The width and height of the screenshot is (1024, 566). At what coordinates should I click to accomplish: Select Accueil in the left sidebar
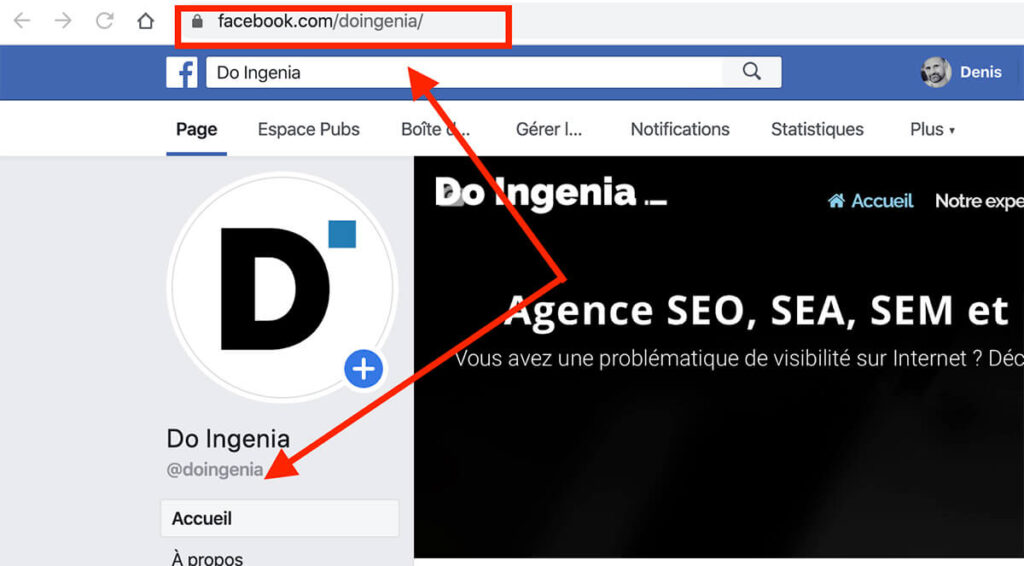tap(280, 518)
